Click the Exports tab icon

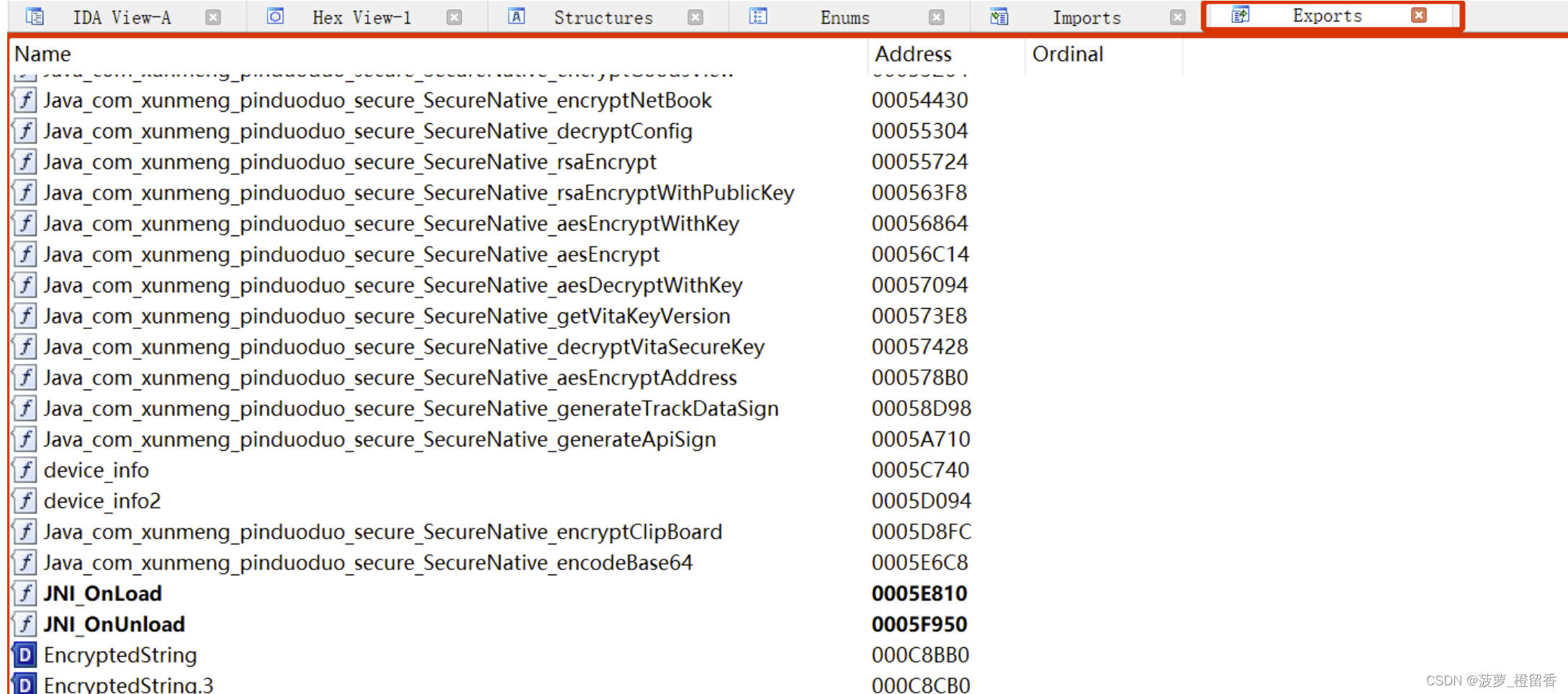[x=1240, y=14]
